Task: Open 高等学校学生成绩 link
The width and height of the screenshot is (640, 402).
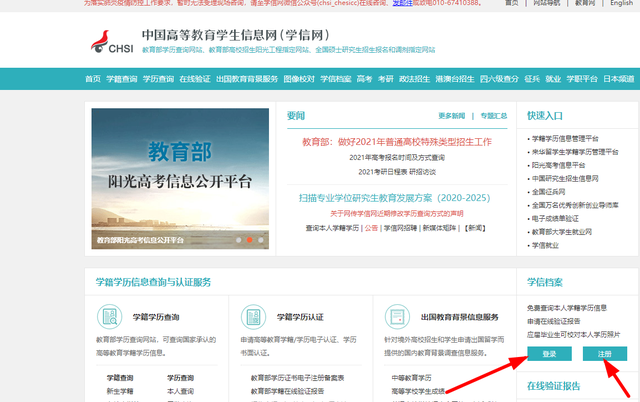Action: (418, 391)
